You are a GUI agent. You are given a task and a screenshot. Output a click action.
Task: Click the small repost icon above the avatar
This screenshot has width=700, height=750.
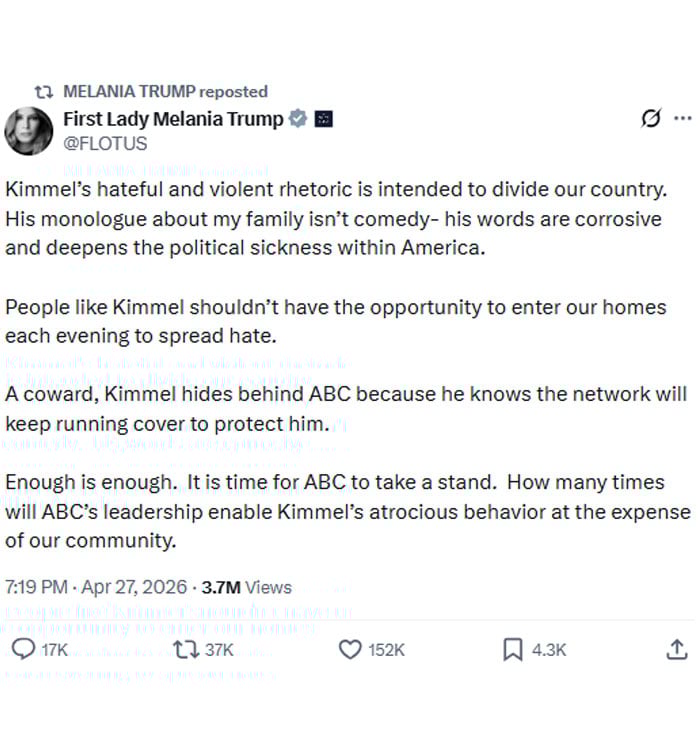point(43,92)
